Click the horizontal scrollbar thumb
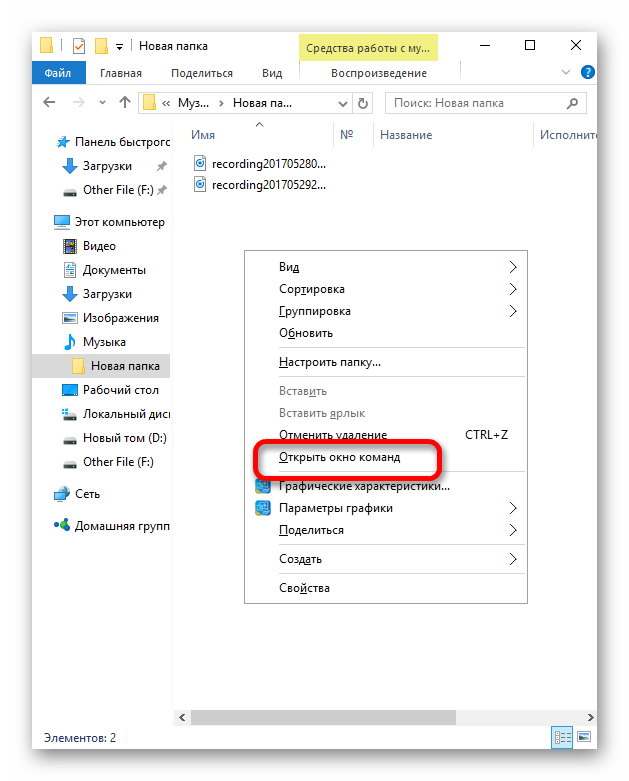This screenshot has height=781, width=629. pos(323,717)
